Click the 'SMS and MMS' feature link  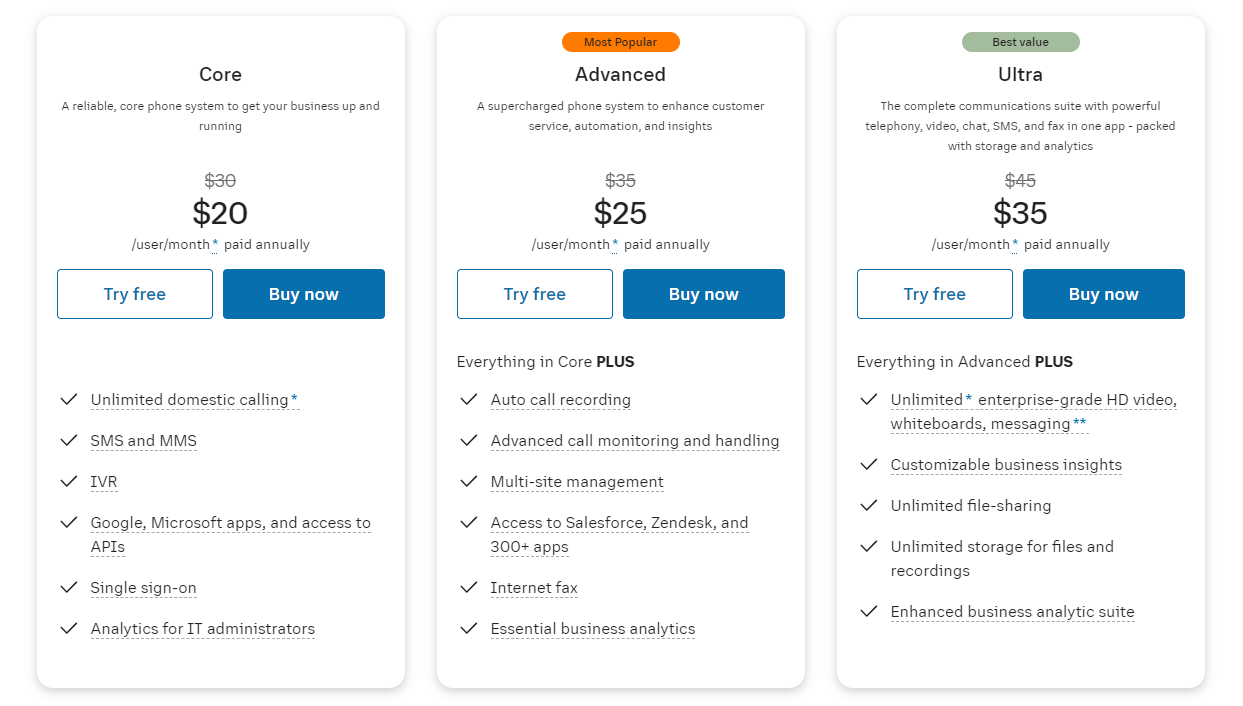point(143,441)
